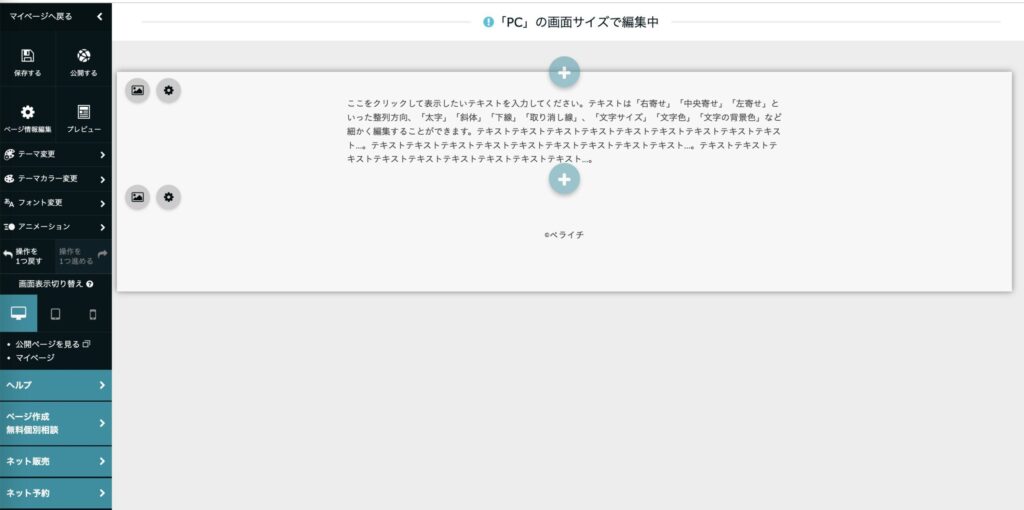This screenshot has height=510, width=1024.
Task: Expand the テーマカラー変更 menu
Action: [x=55, y=179]
